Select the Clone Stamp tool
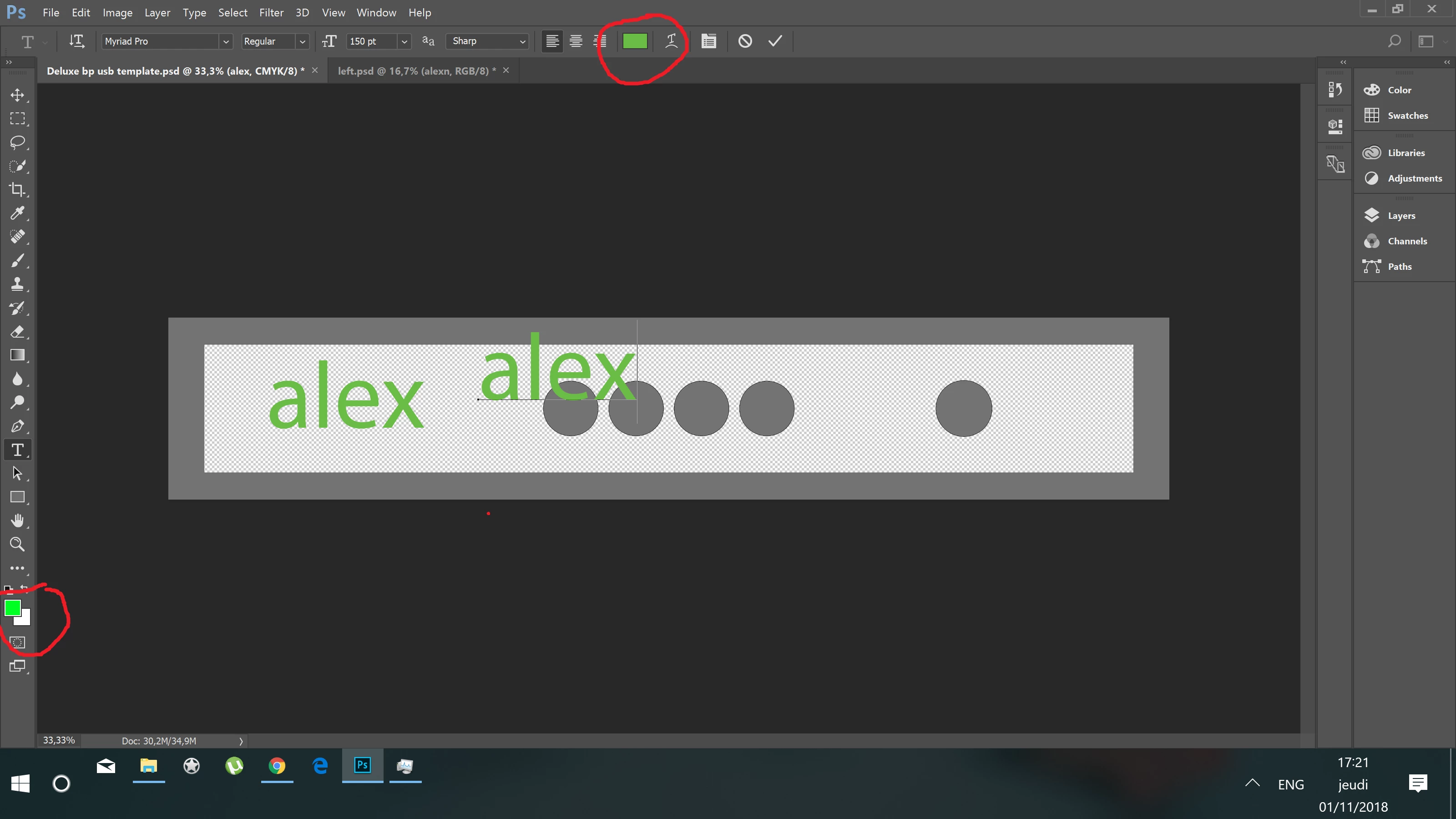The width and height of the screenshot is (1456, 819). click(x=17, y=284)
